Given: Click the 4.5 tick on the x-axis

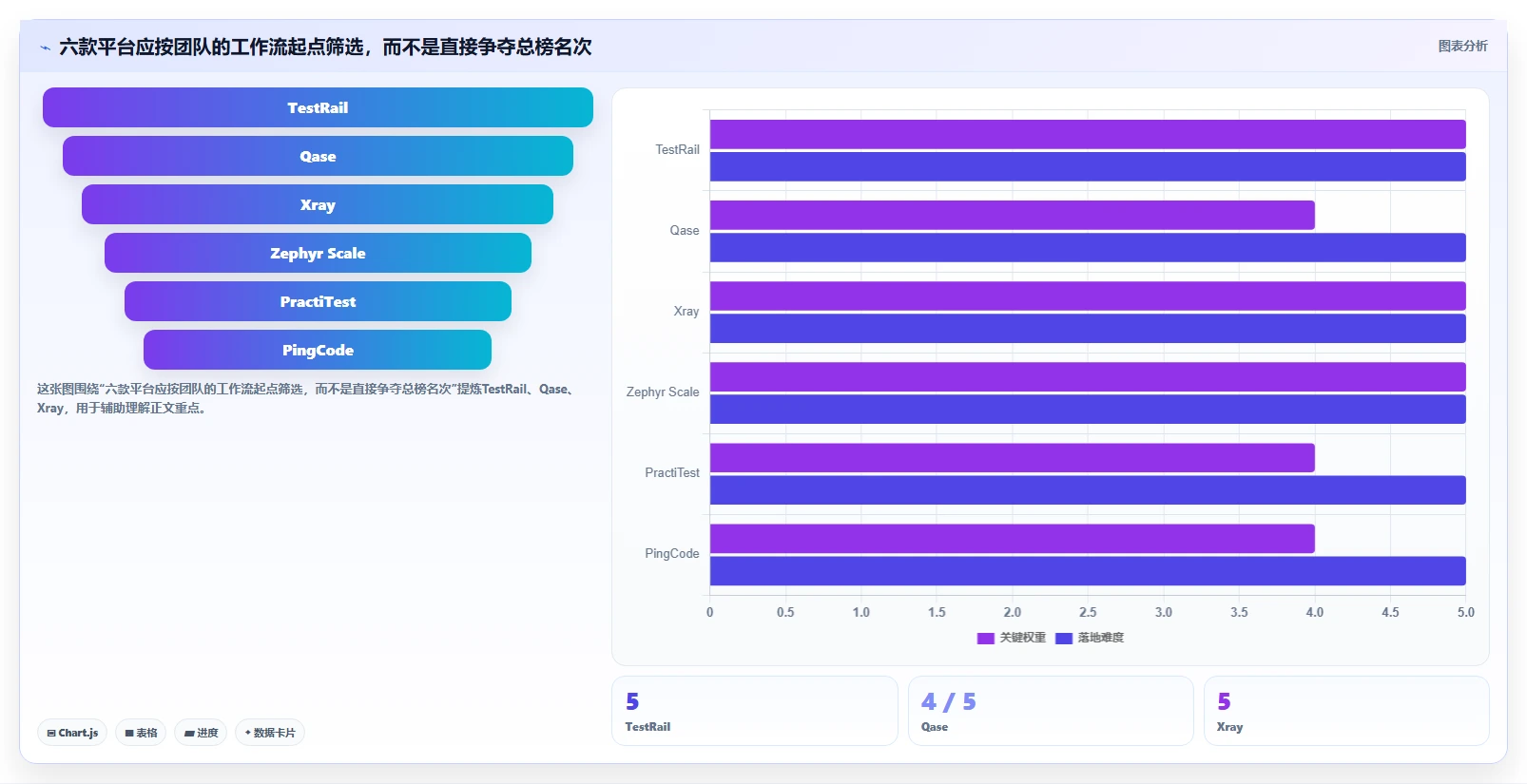Looking at the screenshot, I should click(1390, 612).
